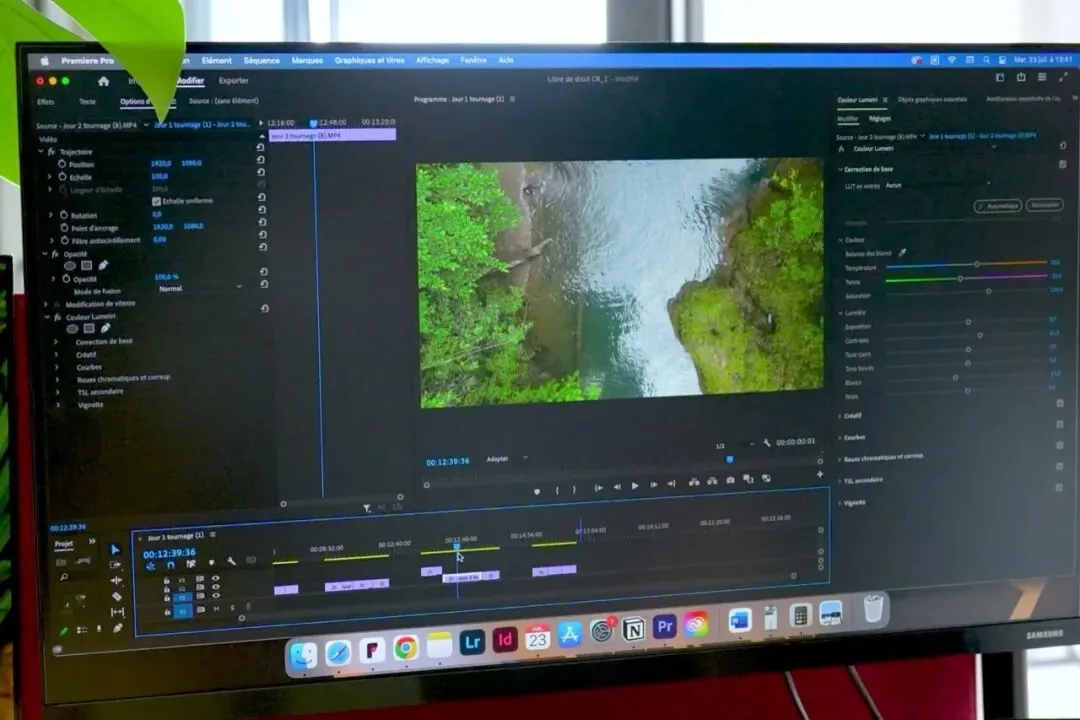This screenshot has height=720, width=1080.
Task: Click the Réinitialiser button in Lumetri
Action: click(1045, 205)
